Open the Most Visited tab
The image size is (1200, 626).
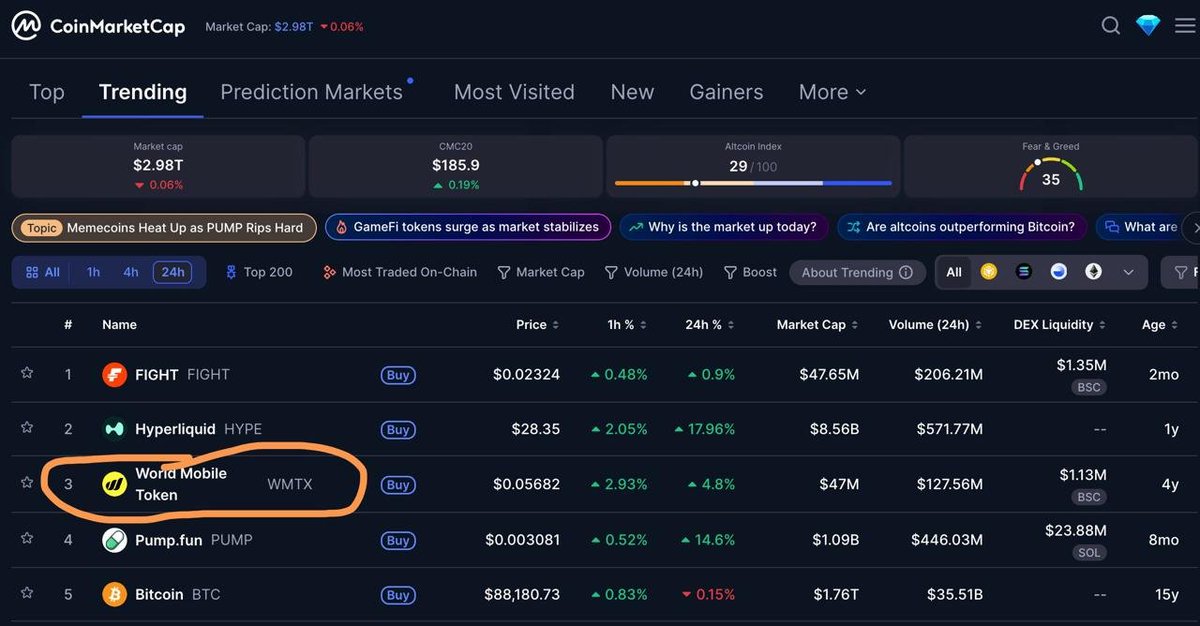[514, 92]
